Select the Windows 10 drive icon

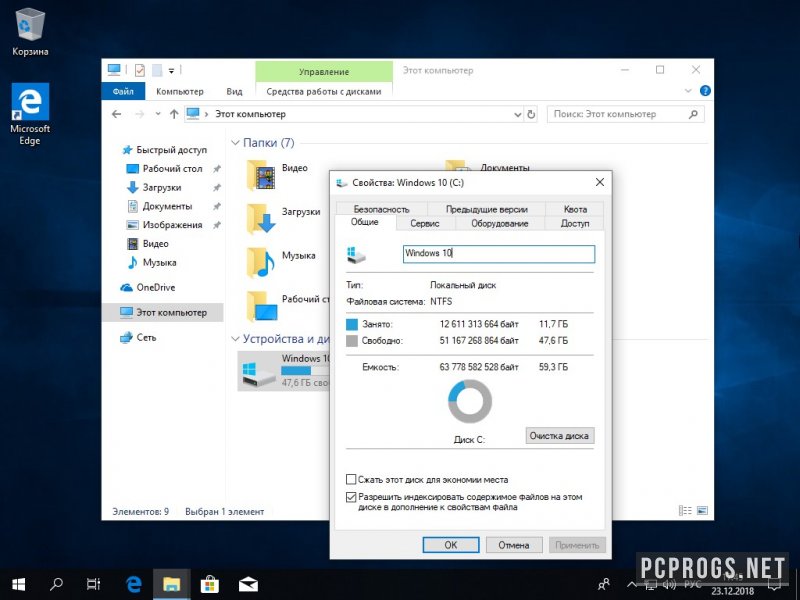(259, 374)
